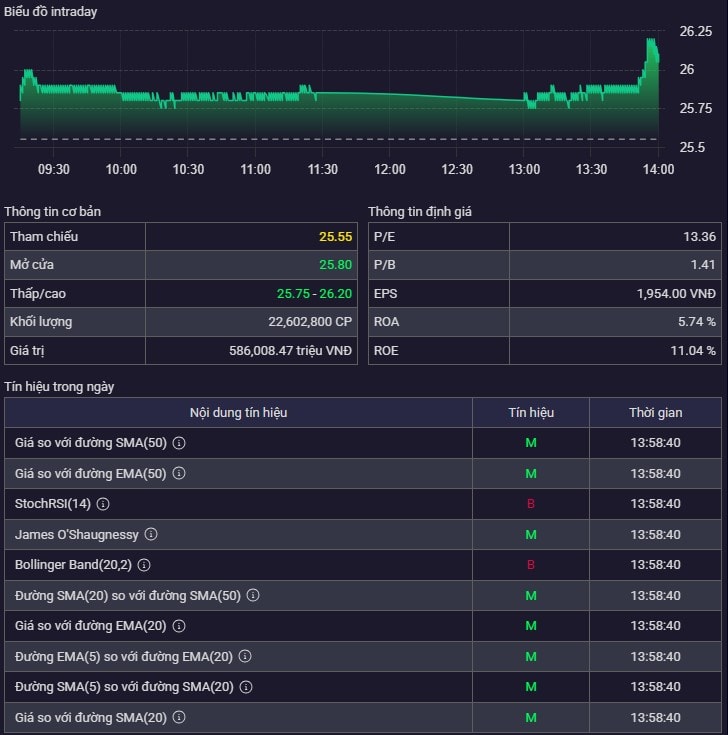Click the Thấp/cao value 25.75 - 26.20
This screenshot has height=735, width=728.
(314, 293)
